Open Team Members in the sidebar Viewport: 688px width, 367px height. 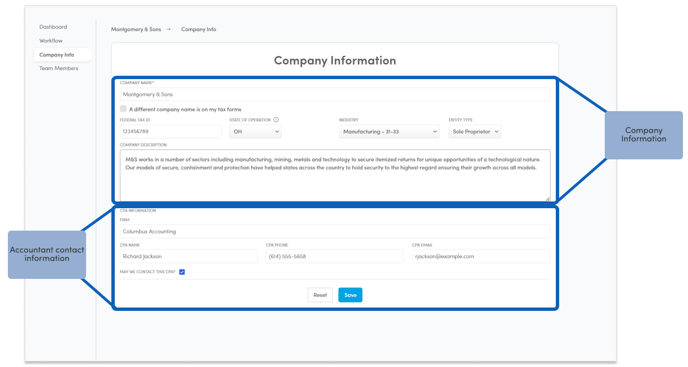pyautogui.click(x=59, y=68)
